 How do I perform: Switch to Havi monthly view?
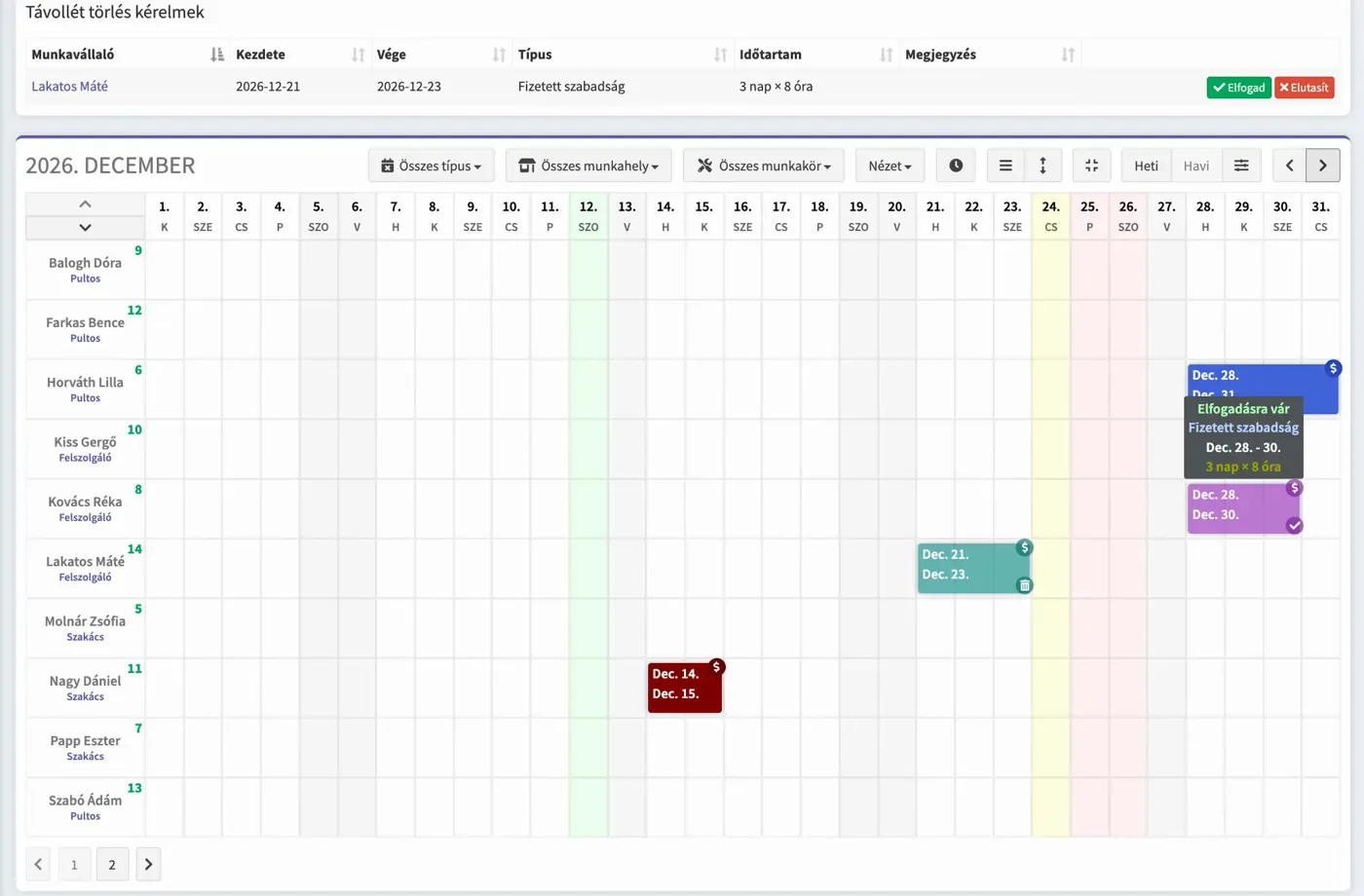coord(1196,166)
